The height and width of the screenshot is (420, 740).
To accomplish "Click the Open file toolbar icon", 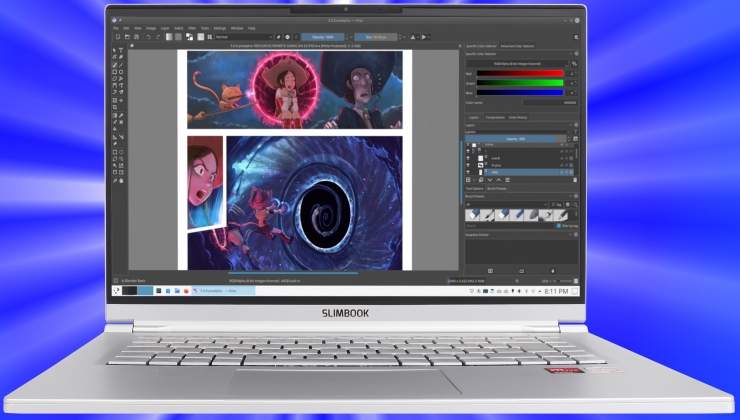I will tap(127, 37).
